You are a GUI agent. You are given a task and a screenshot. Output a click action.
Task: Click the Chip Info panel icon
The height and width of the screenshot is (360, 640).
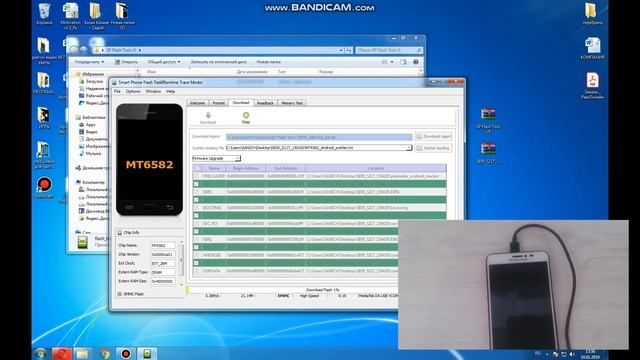tap(120, 233)
